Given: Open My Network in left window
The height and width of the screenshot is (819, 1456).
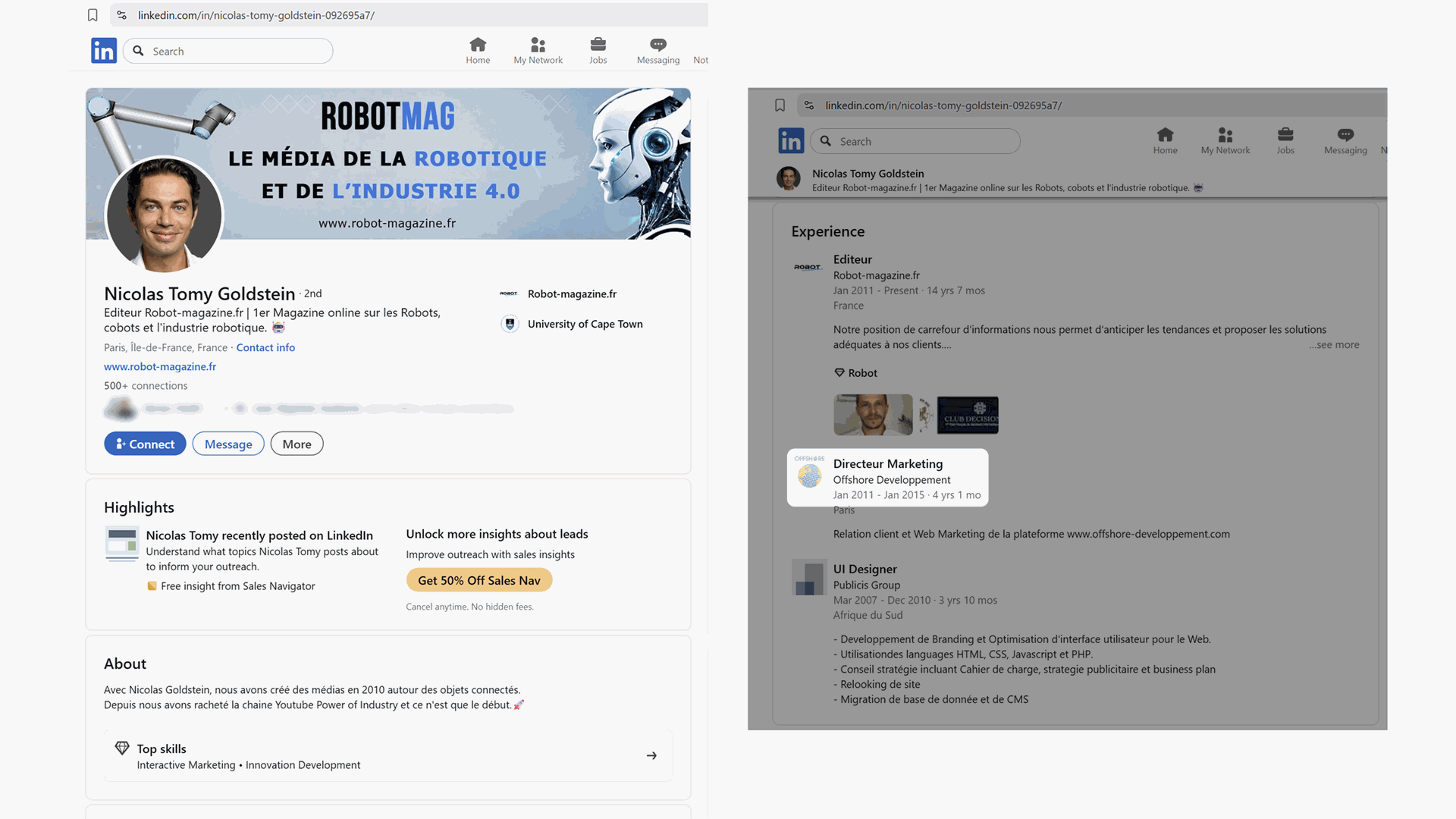Looking at the screenshot, I should (538, 51).
